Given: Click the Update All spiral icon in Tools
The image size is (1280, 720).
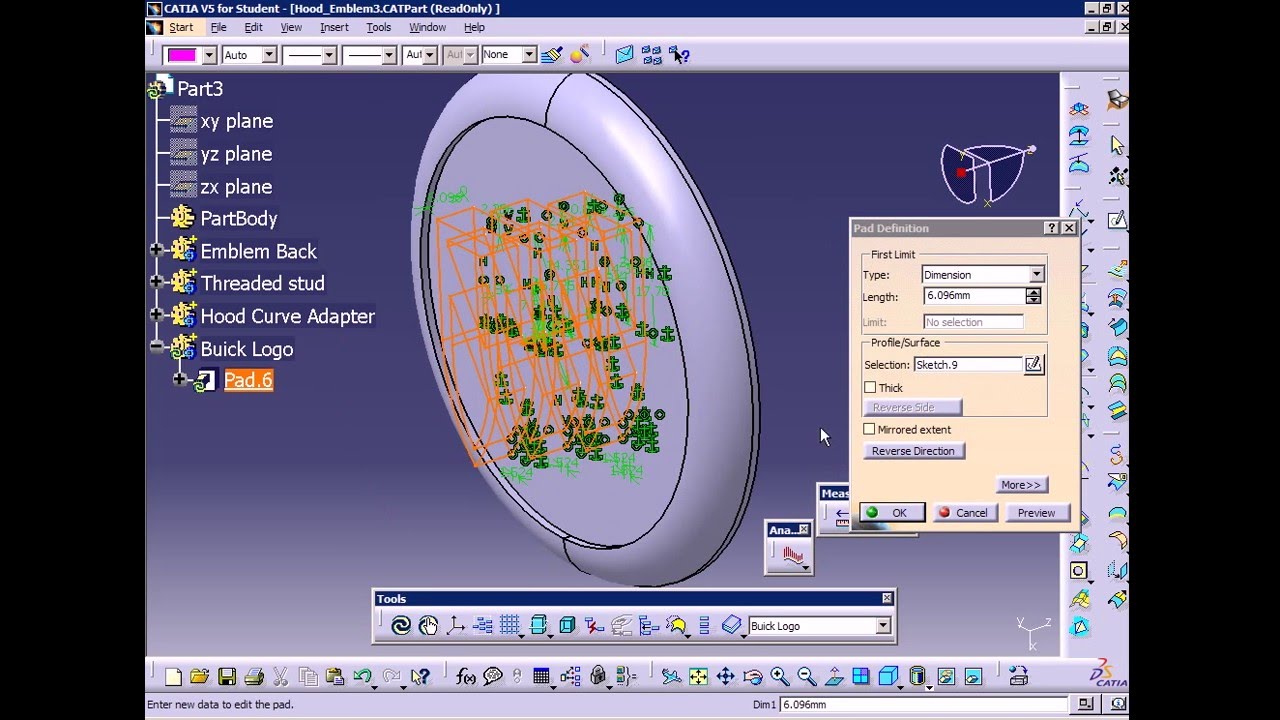Looking at the screenshot, I should pyautogui.click(x=401, y=626).
